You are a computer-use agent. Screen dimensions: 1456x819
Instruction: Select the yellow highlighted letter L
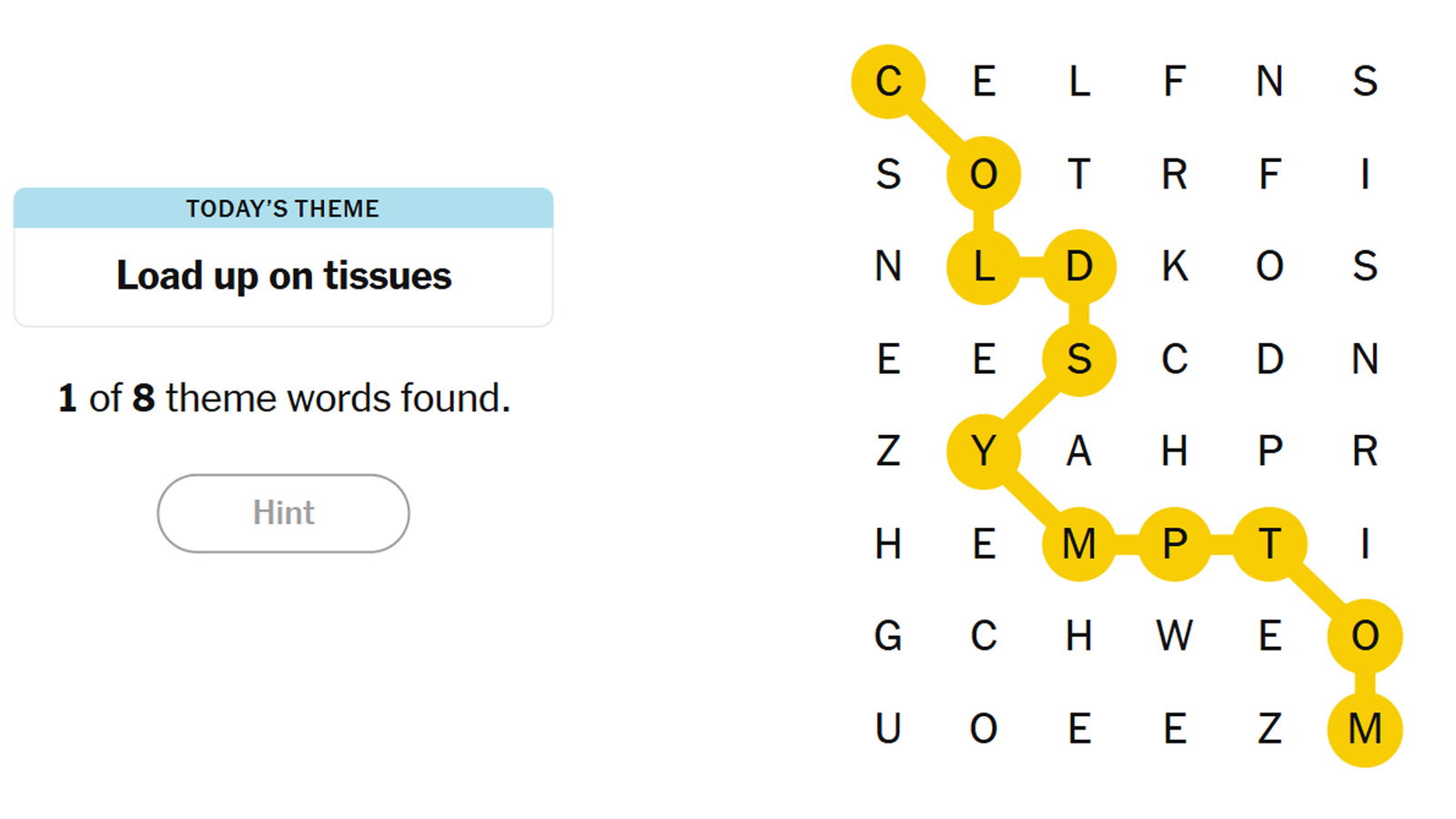point(983,267)
